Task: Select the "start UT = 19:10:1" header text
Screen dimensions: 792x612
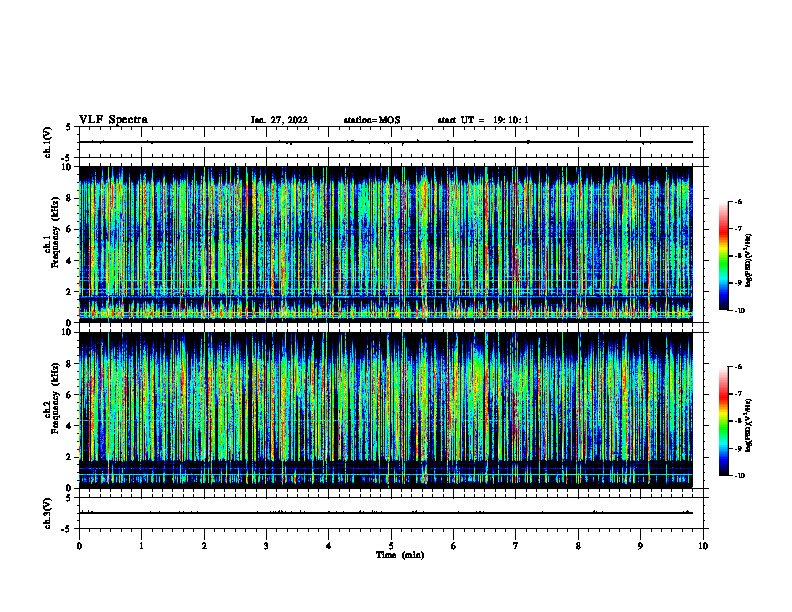Action: 483,120
